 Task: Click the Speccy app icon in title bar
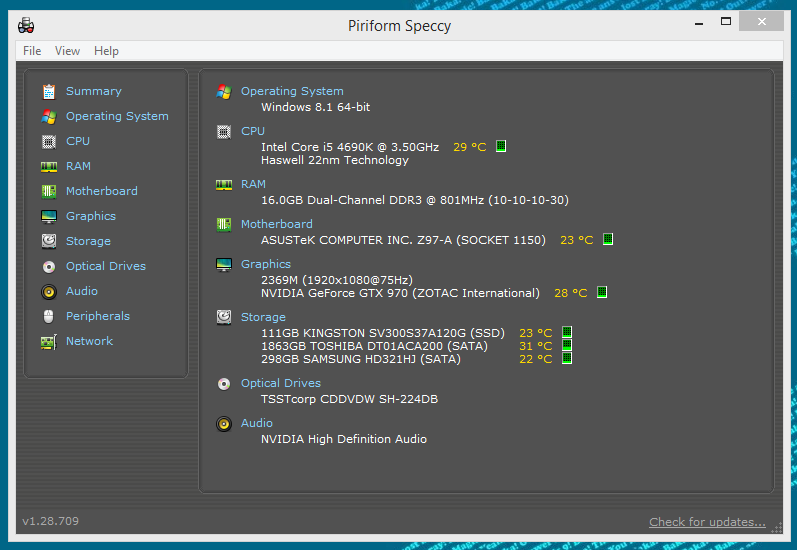(x=26, y=25)
